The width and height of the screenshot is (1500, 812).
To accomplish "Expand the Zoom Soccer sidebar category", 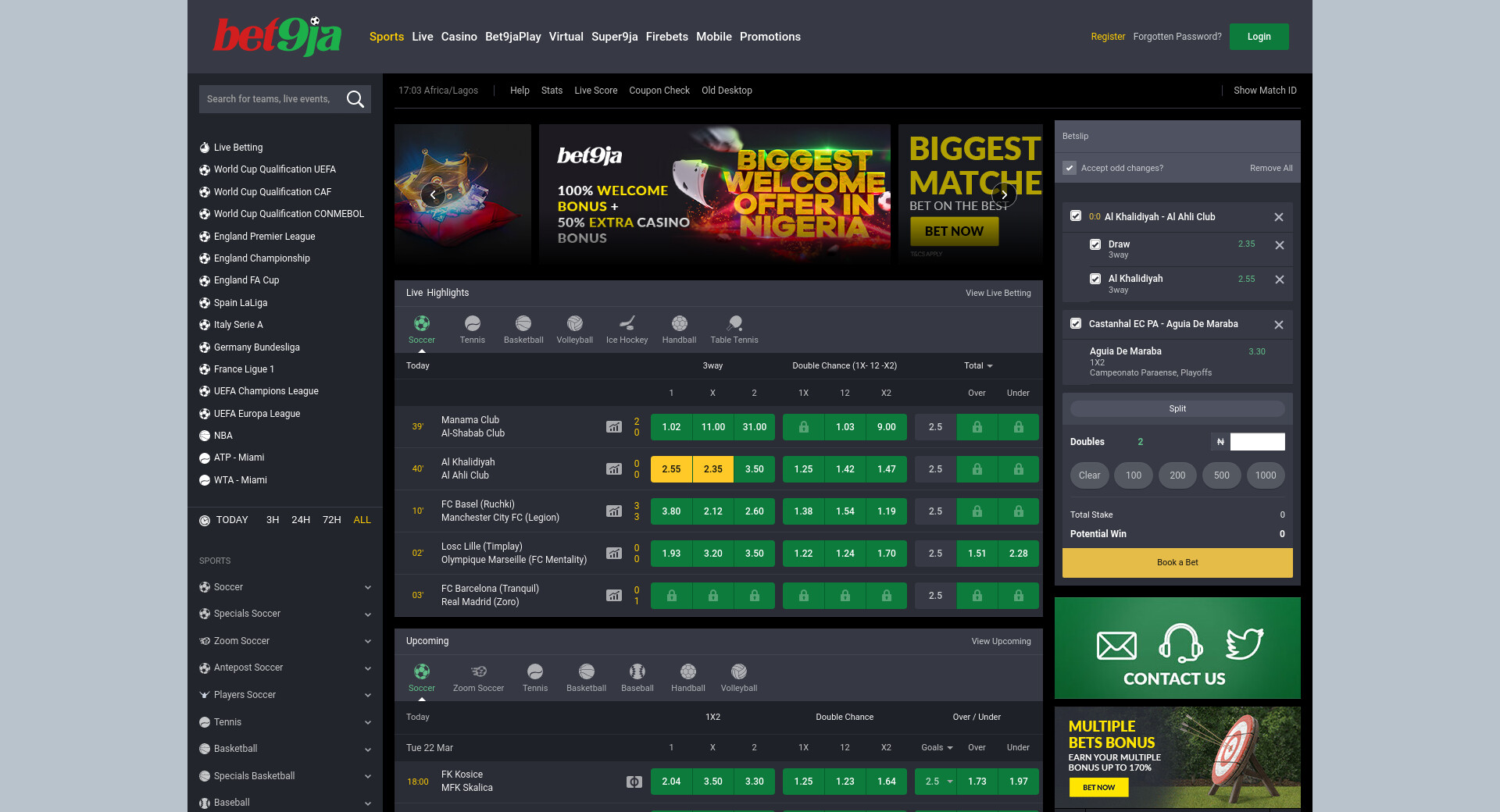I will point(367,641).
